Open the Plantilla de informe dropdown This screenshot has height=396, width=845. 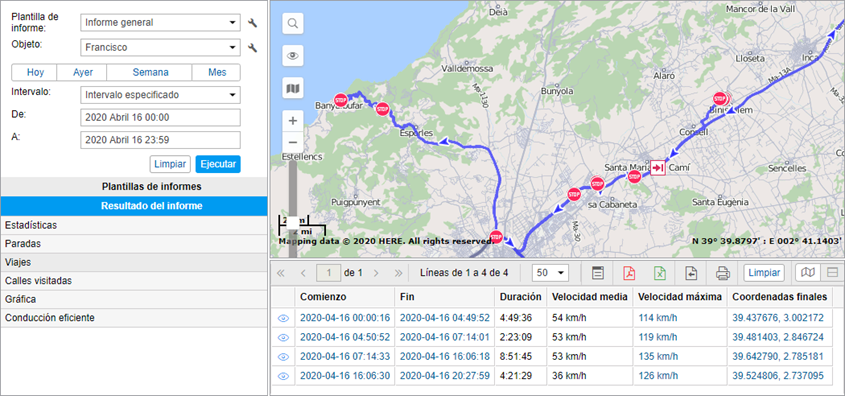click(x=160, y=23)
